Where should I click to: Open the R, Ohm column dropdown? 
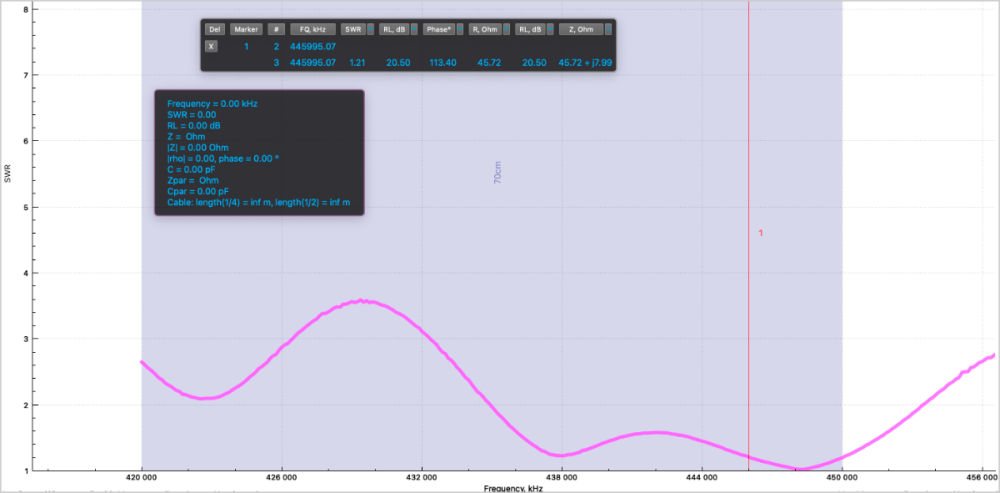(x=506, y=30)
